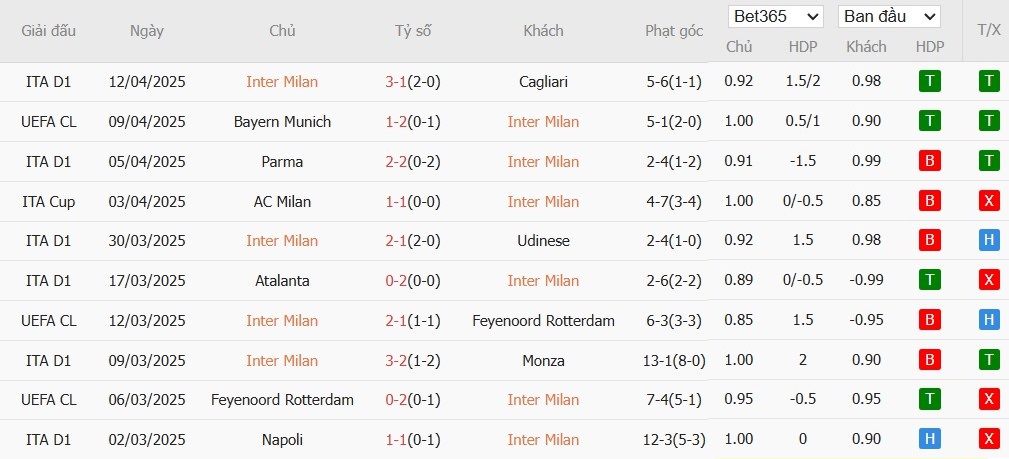
Task: Open the Bet365 bookmaker dropdown
Action: click(776, 17)
